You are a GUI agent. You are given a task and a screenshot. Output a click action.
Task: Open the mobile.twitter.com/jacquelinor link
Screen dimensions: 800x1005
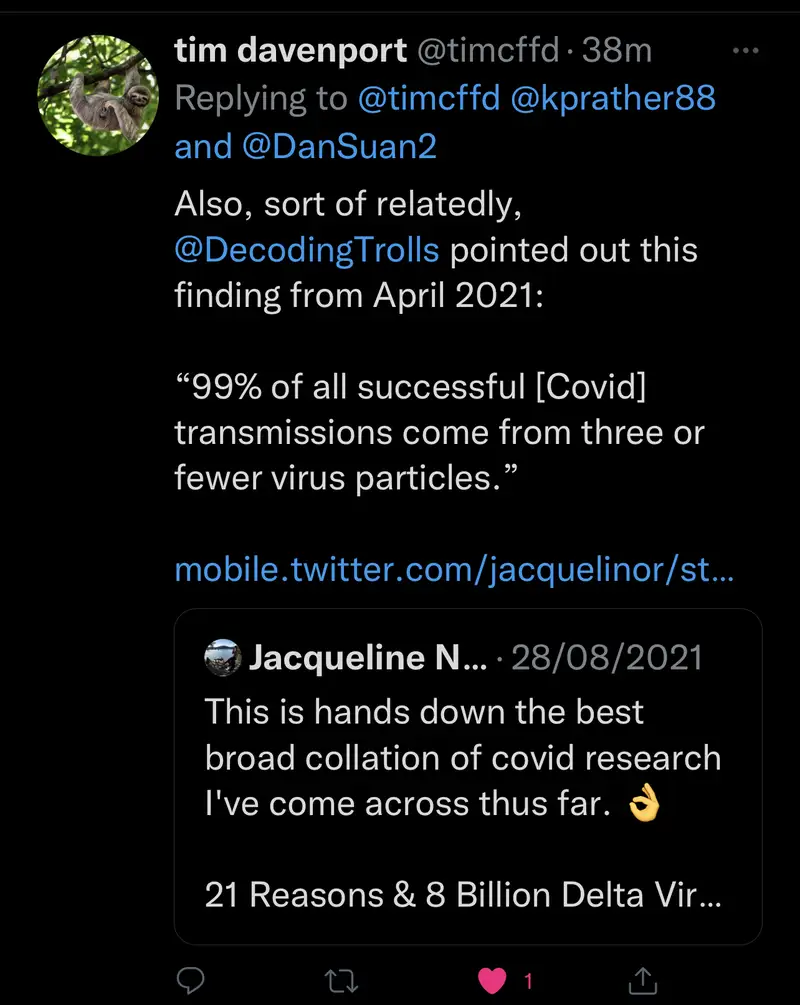454,570
